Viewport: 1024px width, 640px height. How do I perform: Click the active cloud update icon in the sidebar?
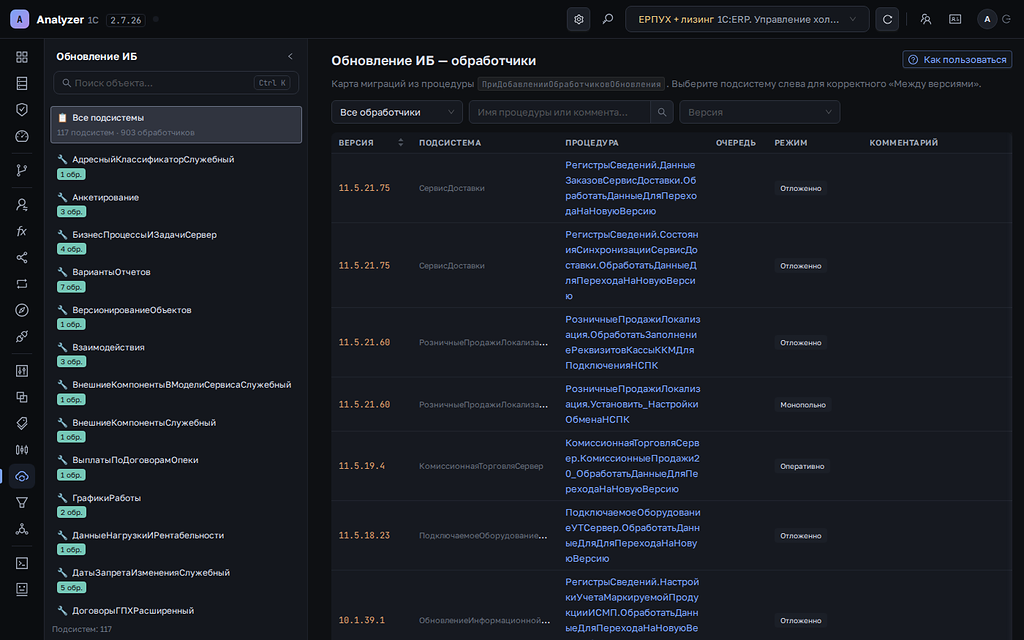pos(22,476)
